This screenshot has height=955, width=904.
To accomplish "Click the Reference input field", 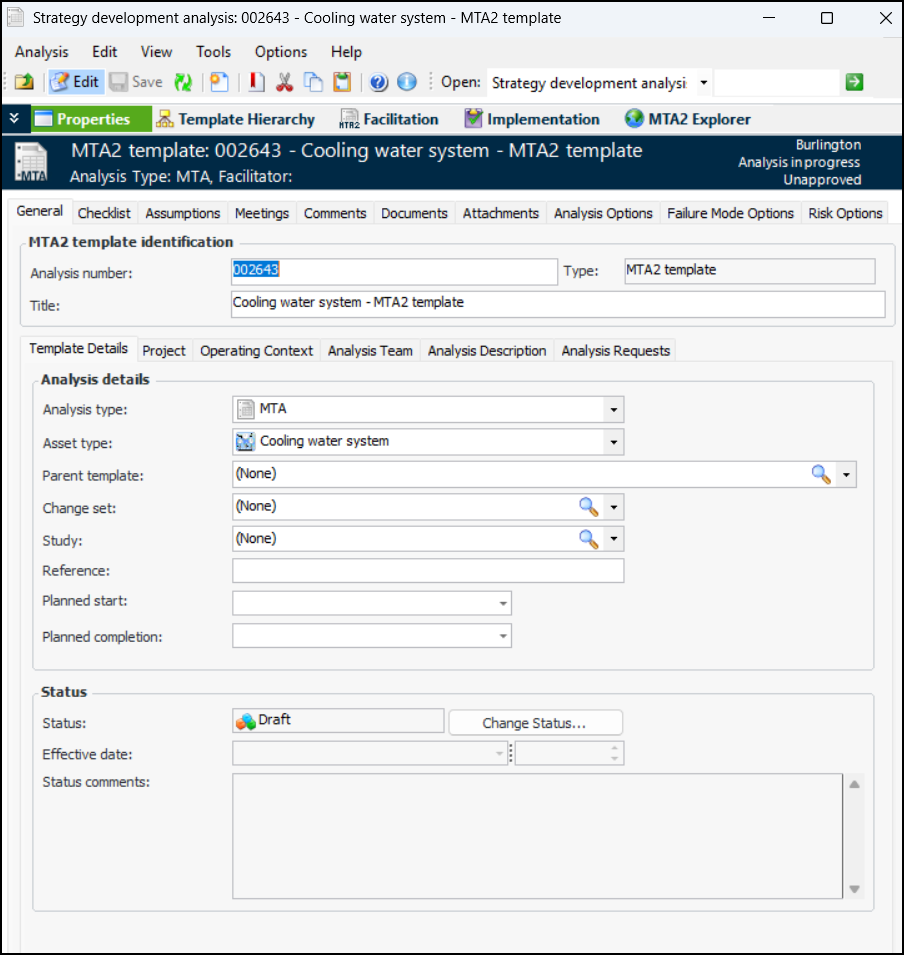I will (x=428, y=571).
